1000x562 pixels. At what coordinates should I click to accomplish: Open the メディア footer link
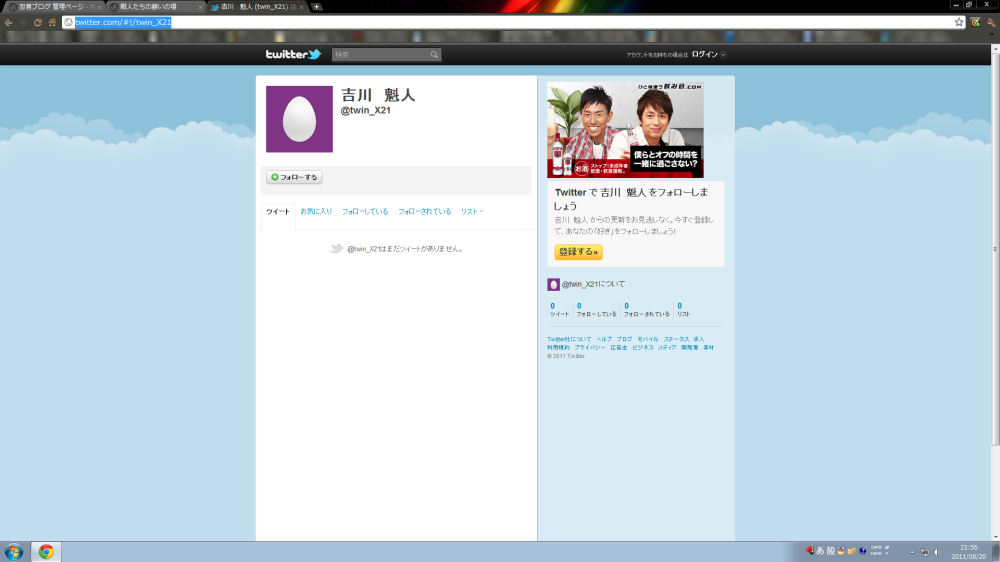pos(666,348)
